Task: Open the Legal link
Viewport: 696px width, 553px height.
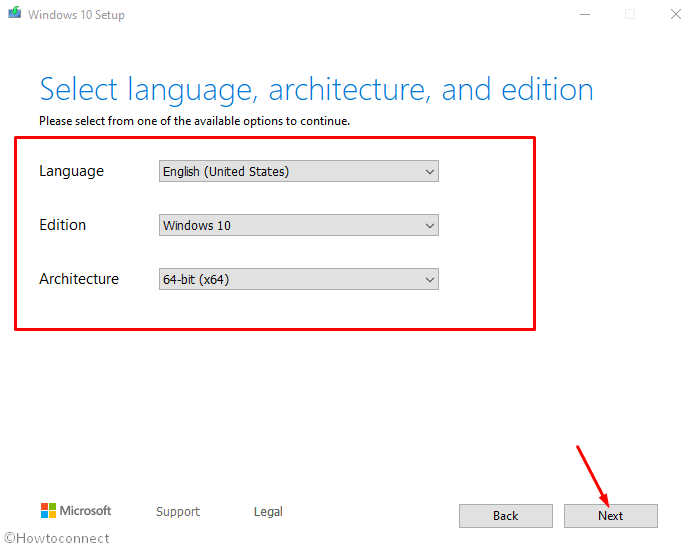Action: tap(268, 512)
